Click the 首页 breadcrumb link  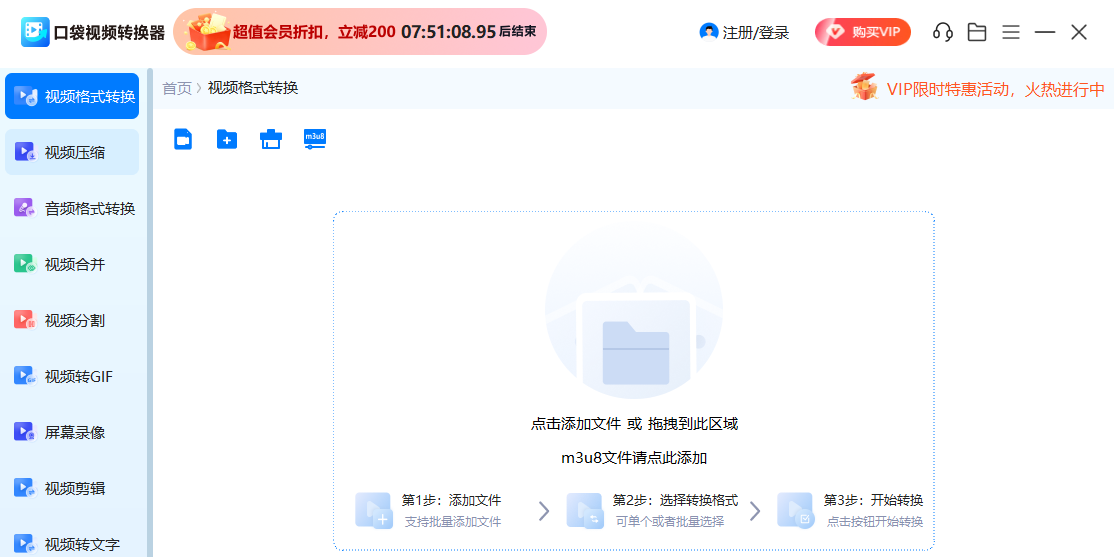click(177, 88)
